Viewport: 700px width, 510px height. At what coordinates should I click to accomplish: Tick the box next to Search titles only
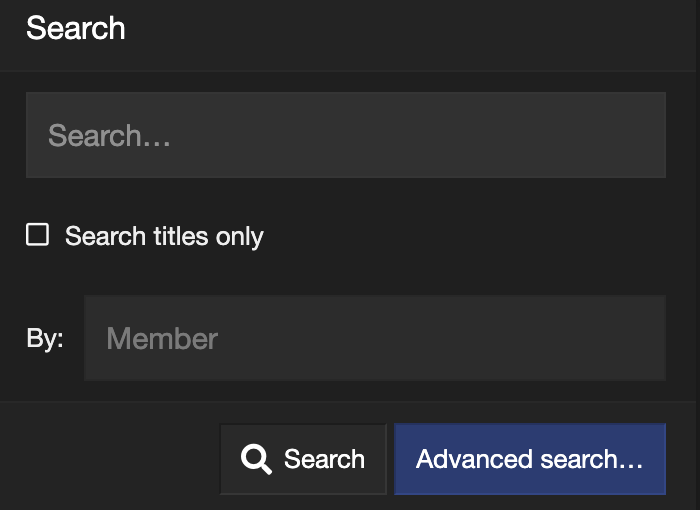click(38, 235)
